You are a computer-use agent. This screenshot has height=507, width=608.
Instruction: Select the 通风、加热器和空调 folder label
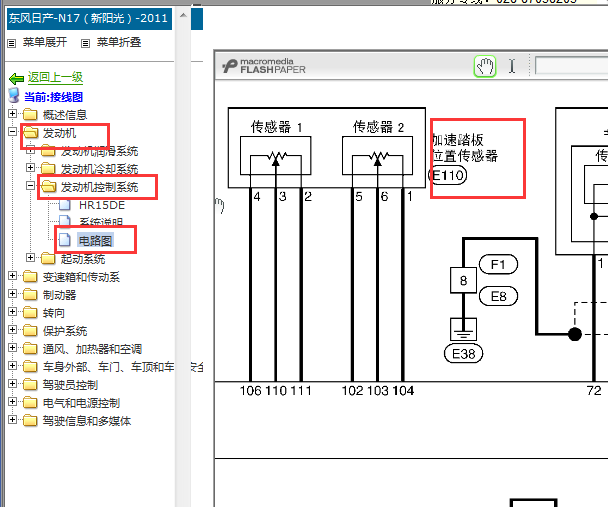pyautogui.click(x=92, y=349)
